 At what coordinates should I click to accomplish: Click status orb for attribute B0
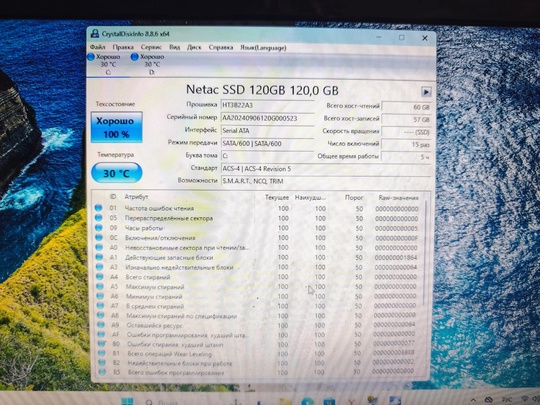pos(101,344)
